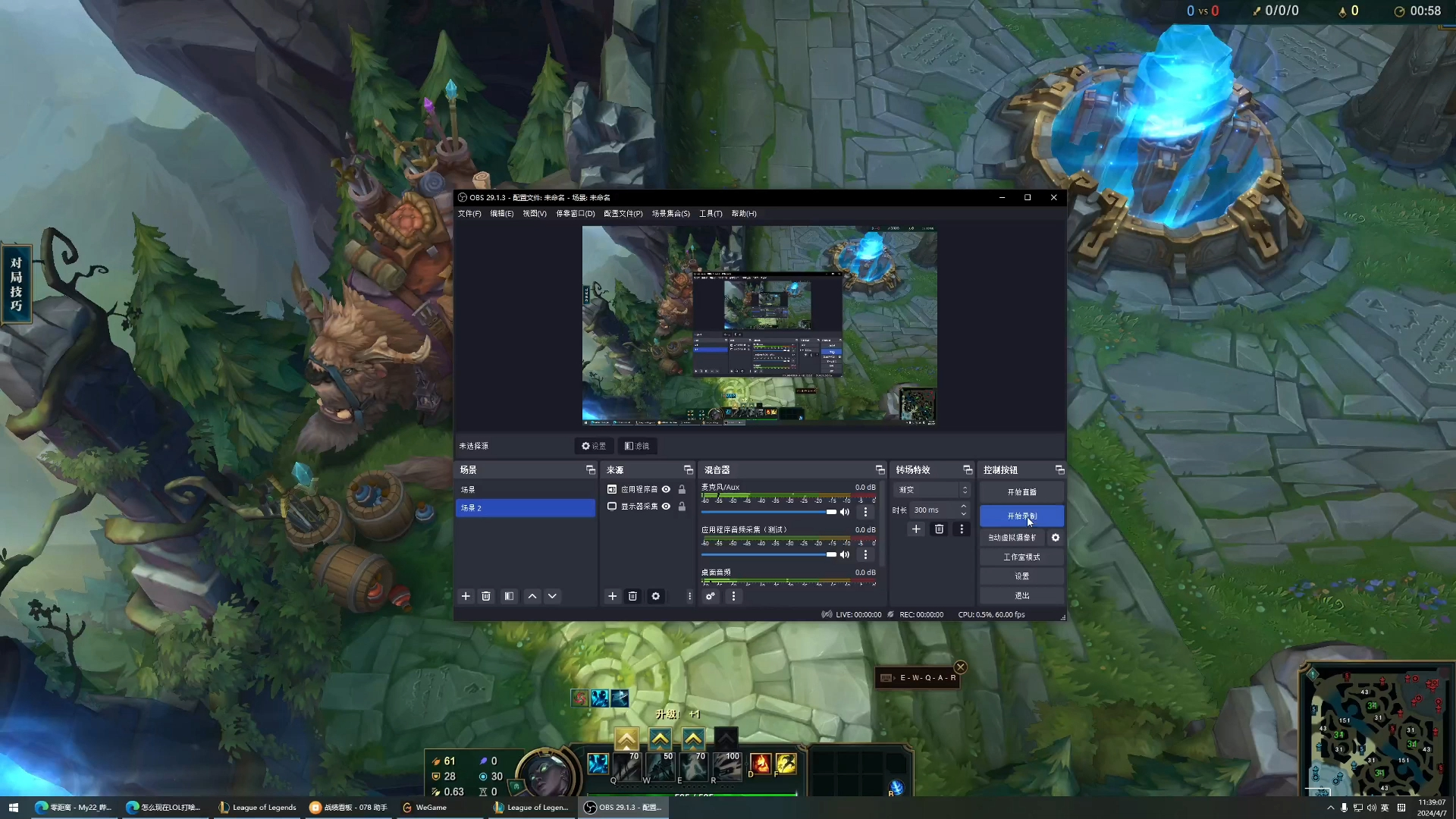
Task: Click the add scene plus icon
Action: click(x=465, y=596)
